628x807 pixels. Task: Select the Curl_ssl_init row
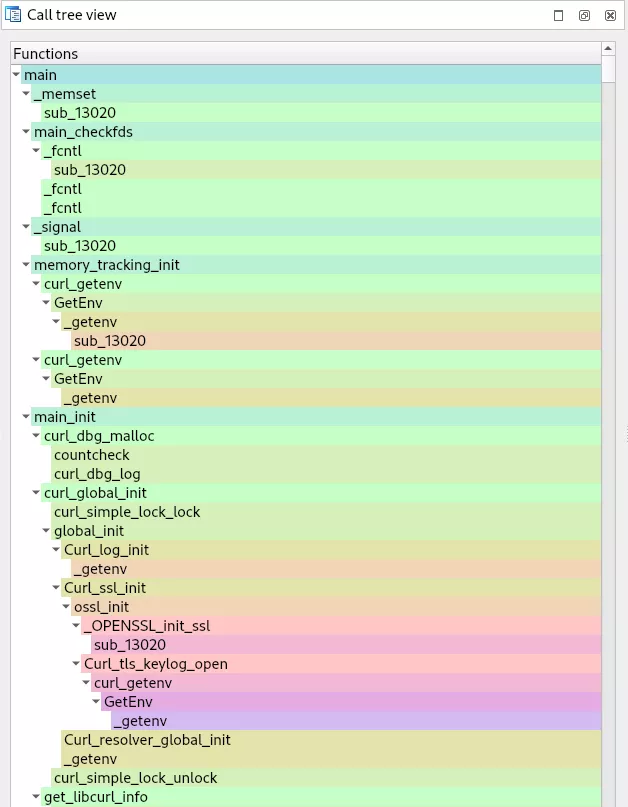click(x=331, y=588)
